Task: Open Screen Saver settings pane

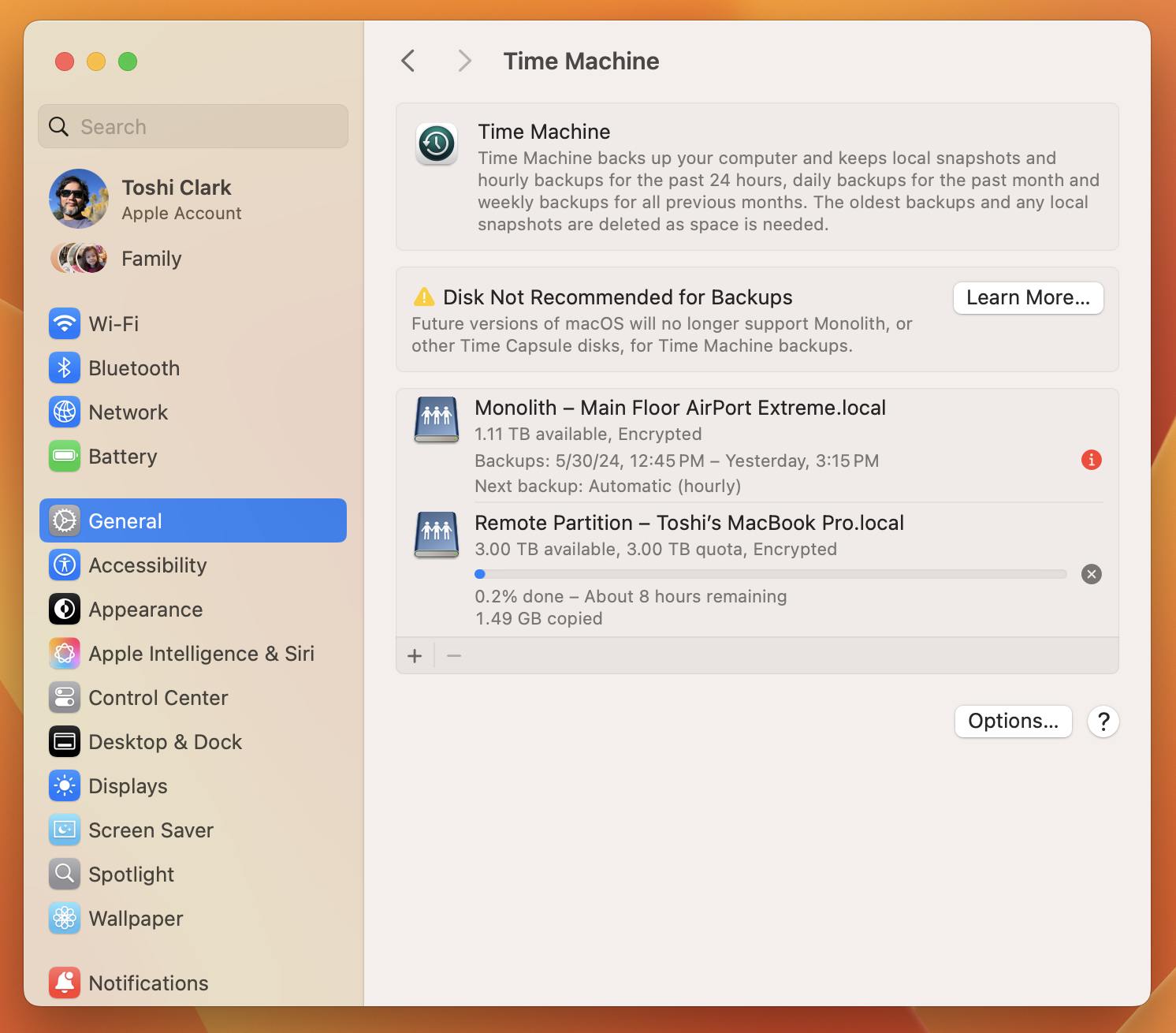Action: point(193,830)
